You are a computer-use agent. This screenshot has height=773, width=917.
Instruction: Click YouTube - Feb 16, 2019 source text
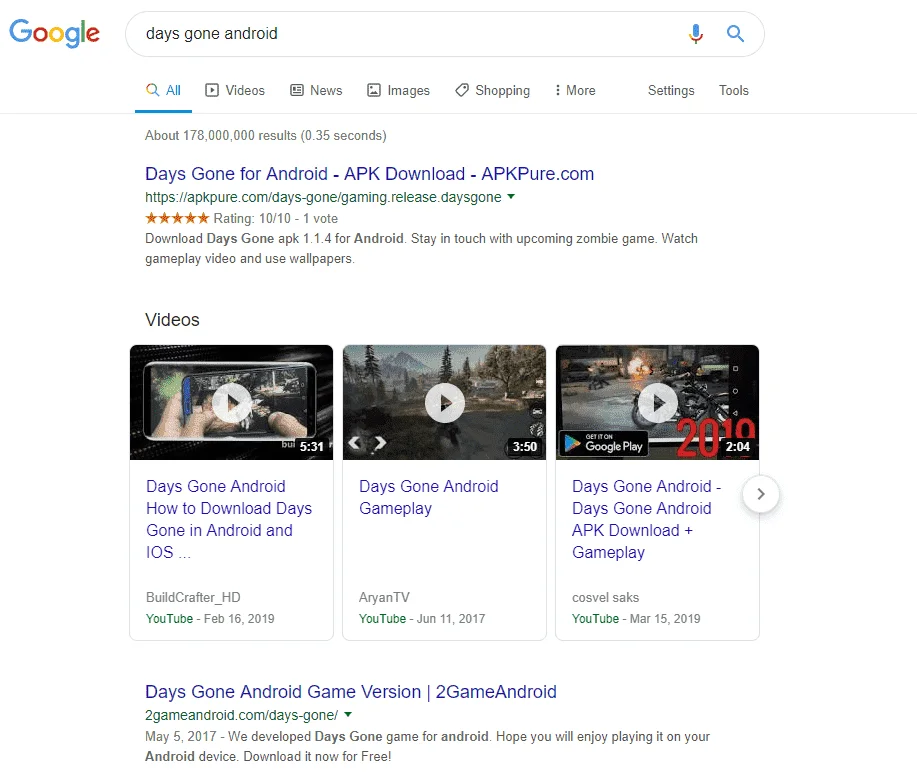(x=210, y=619)
